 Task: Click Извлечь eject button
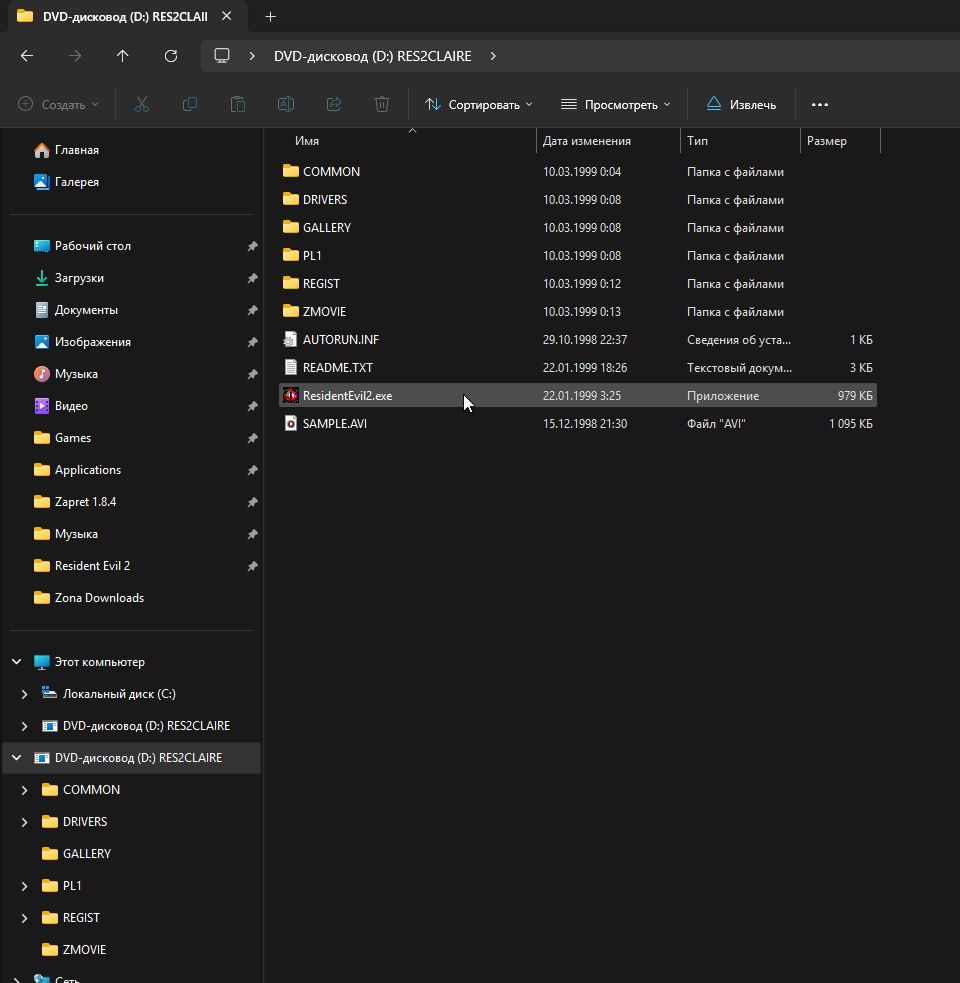click(741, 104)
